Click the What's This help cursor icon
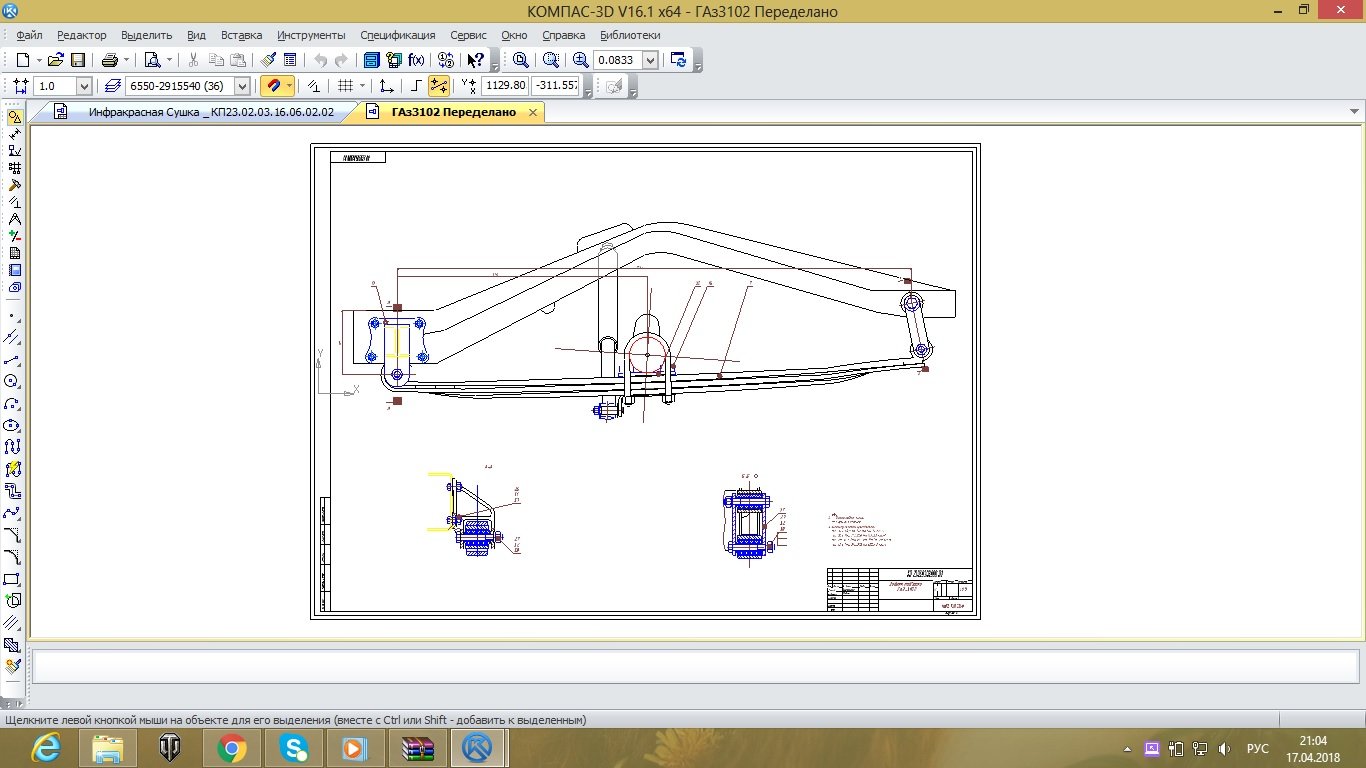 point(476,60)
